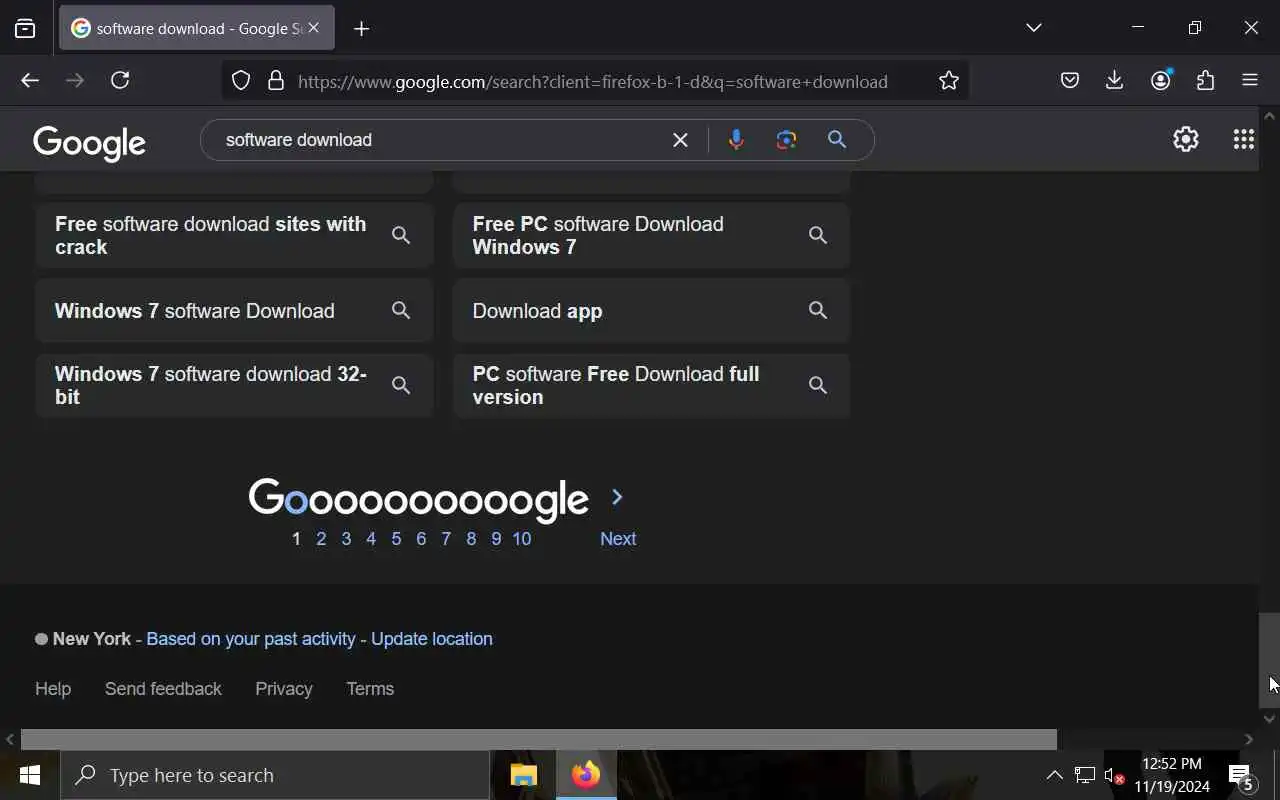This screenshot has width=1280, height=800.
Task: Search by image with Google Lens
Action: (786, 140)
